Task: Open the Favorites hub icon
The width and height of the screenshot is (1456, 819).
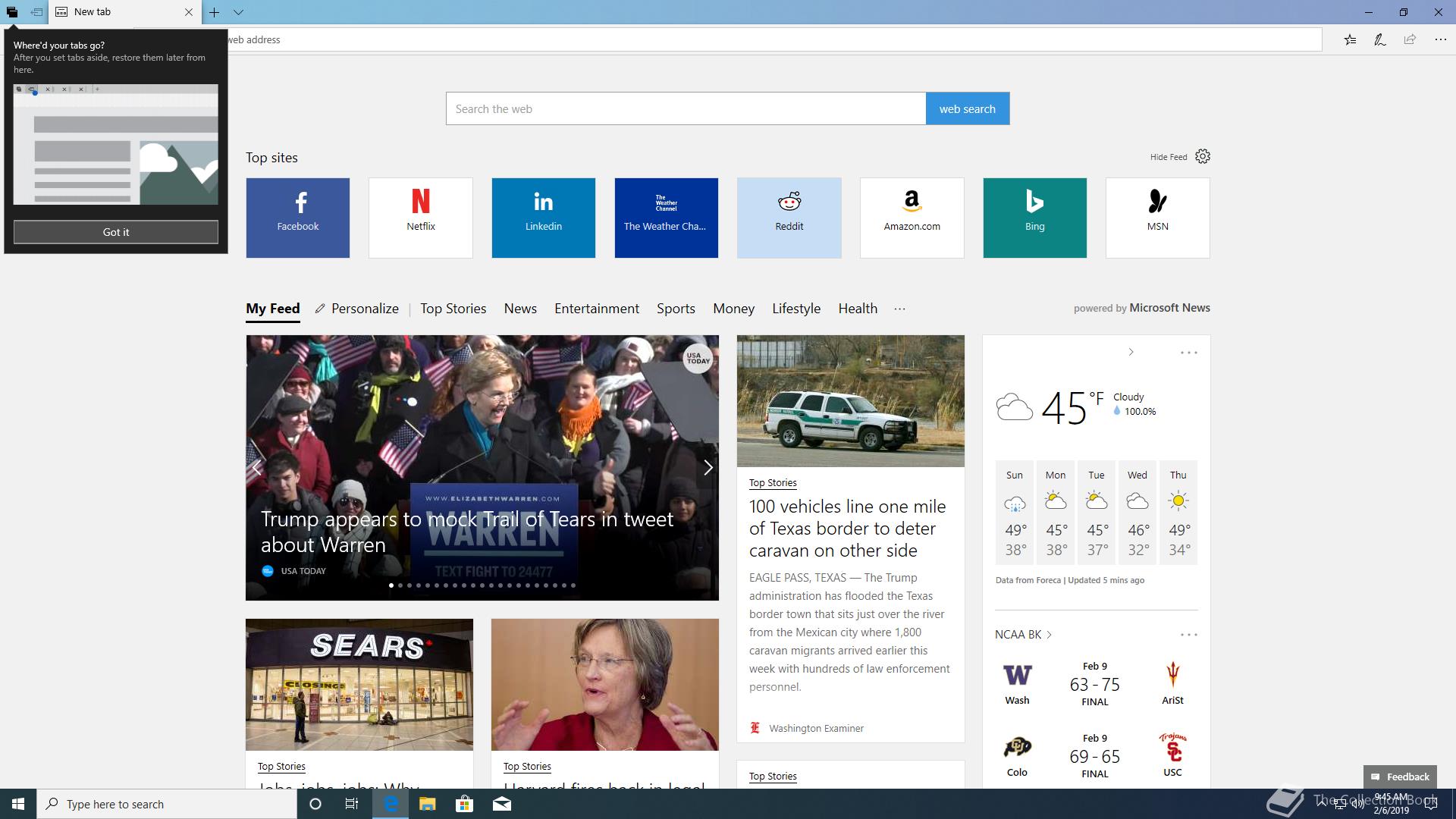Action: [x=1350, y=39]
